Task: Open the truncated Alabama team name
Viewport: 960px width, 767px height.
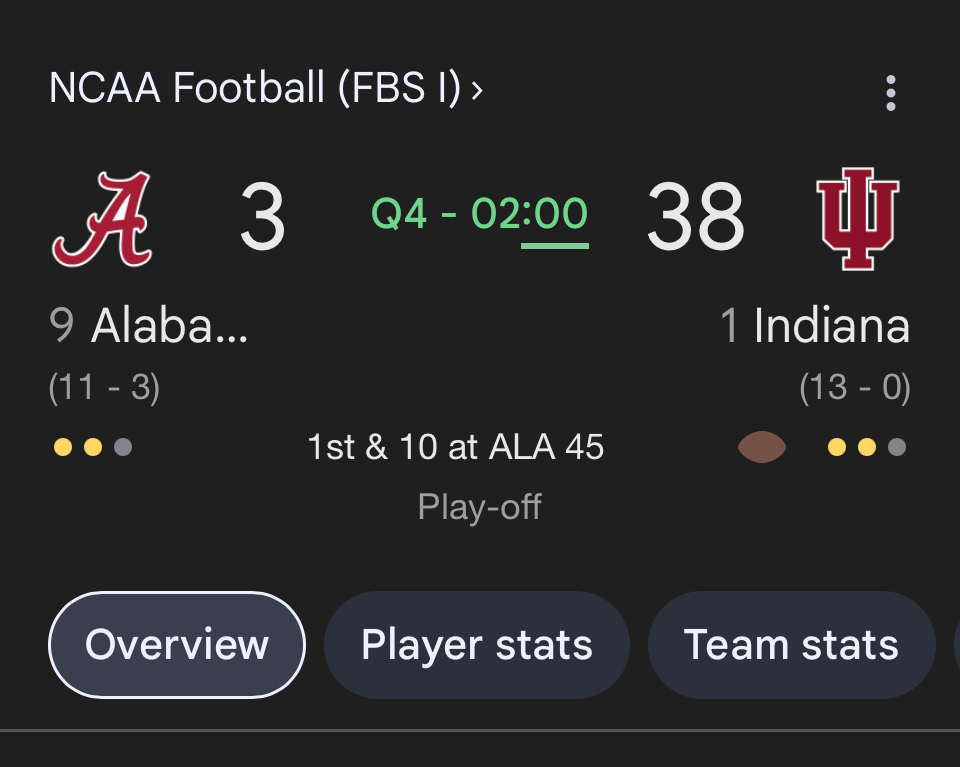Action: [168, 327]
